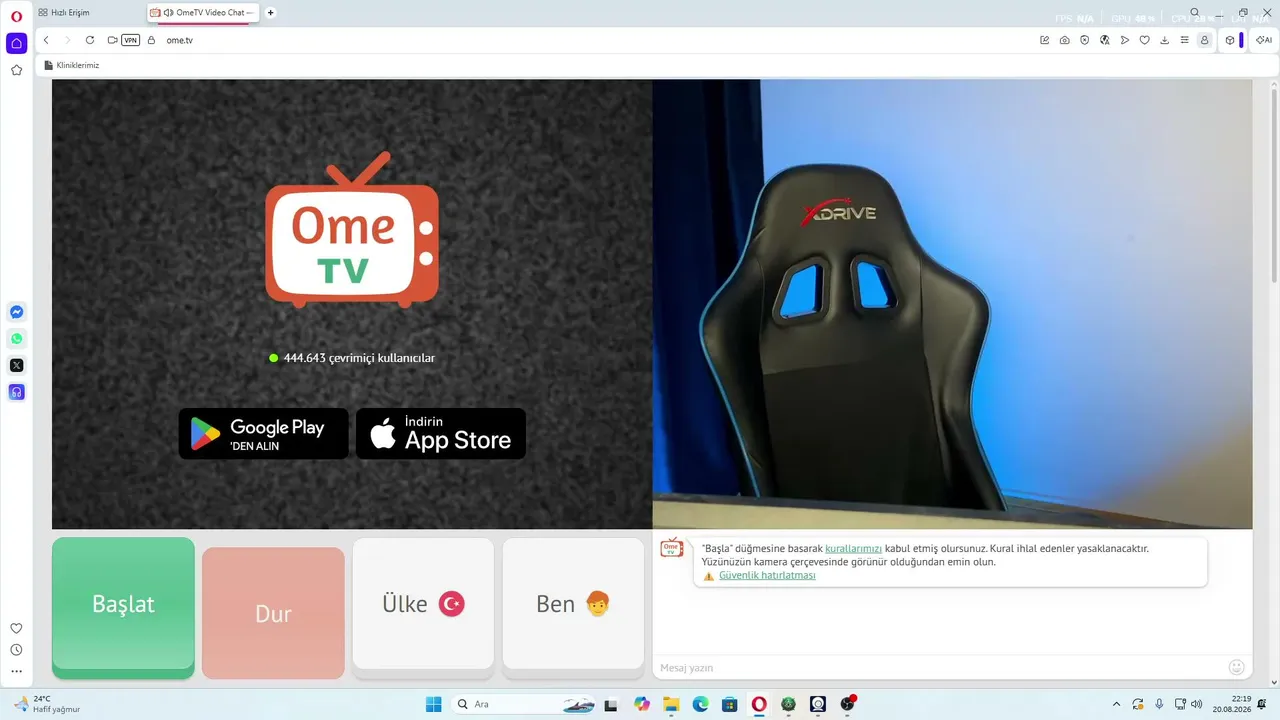
Task: Show hidden system tray icons chevron
Action: (1116, 704)
